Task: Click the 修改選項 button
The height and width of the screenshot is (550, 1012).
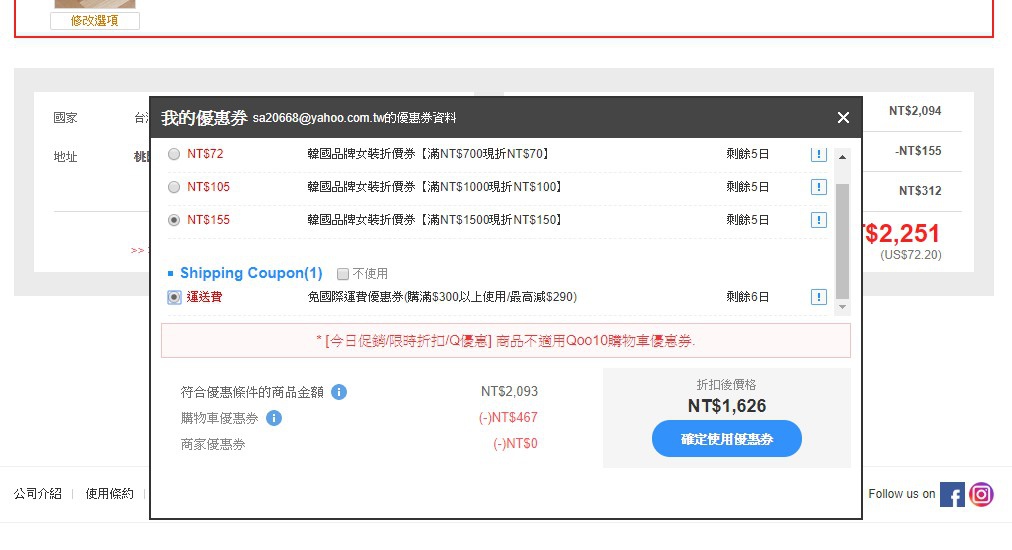Action: pyautogui.click(x=95, y=21)
